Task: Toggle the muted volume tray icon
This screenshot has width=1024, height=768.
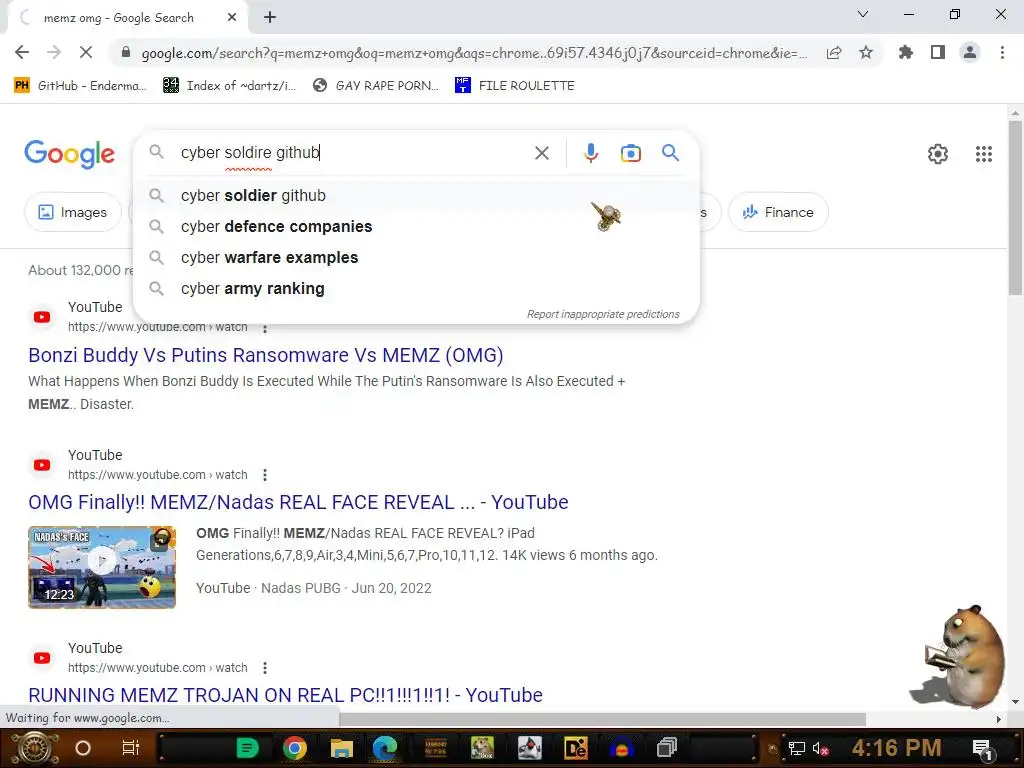Action: click(820, 748)
